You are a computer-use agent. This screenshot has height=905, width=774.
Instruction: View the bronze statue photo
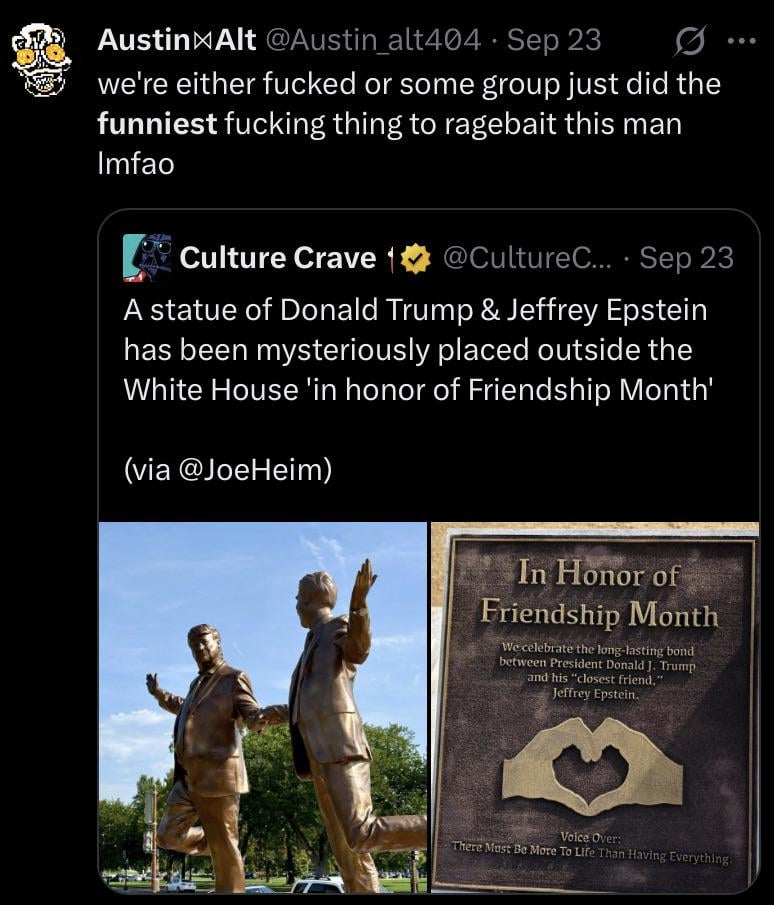coord(263,708)
